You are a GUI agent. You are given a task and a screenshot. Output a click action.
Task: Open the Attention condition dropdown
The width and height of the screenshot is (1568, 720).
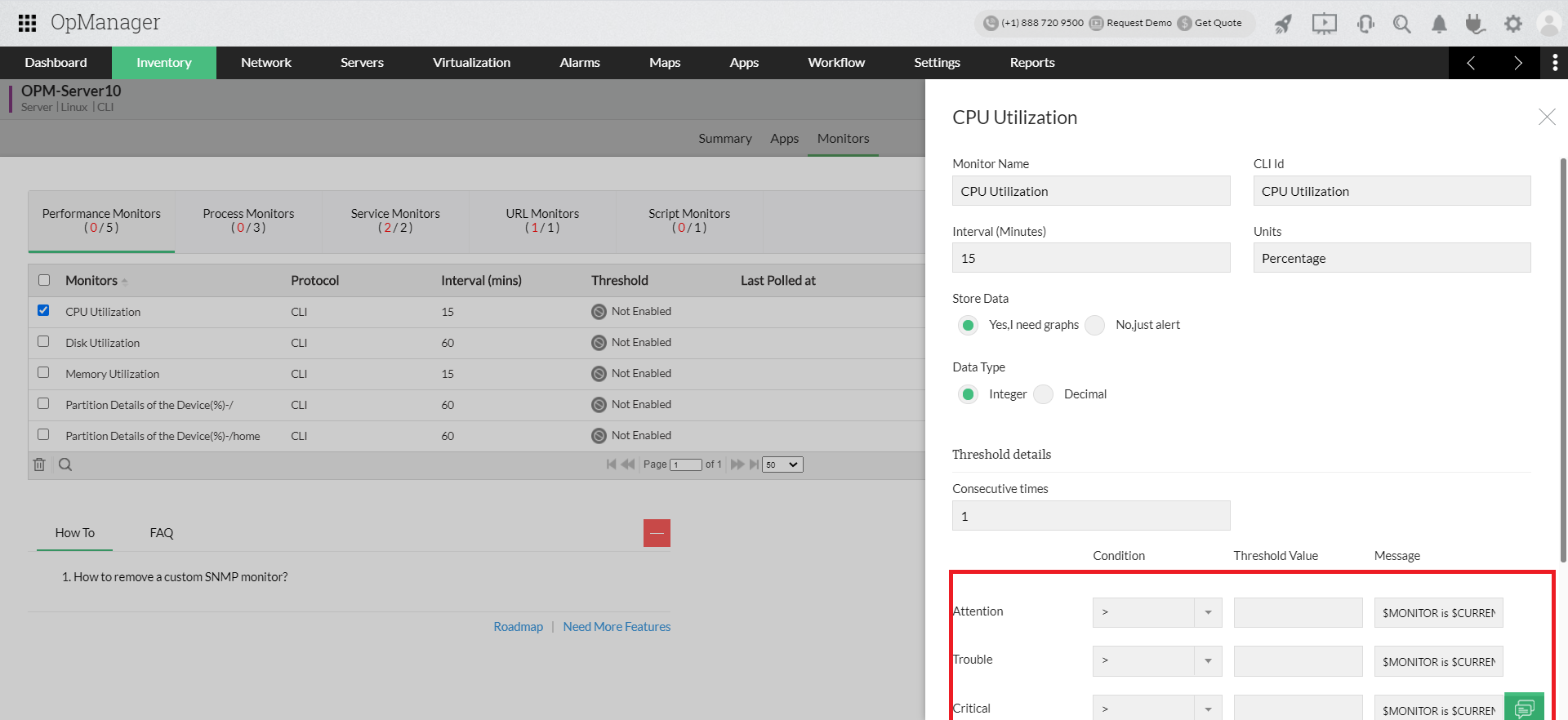point(1157,612)
